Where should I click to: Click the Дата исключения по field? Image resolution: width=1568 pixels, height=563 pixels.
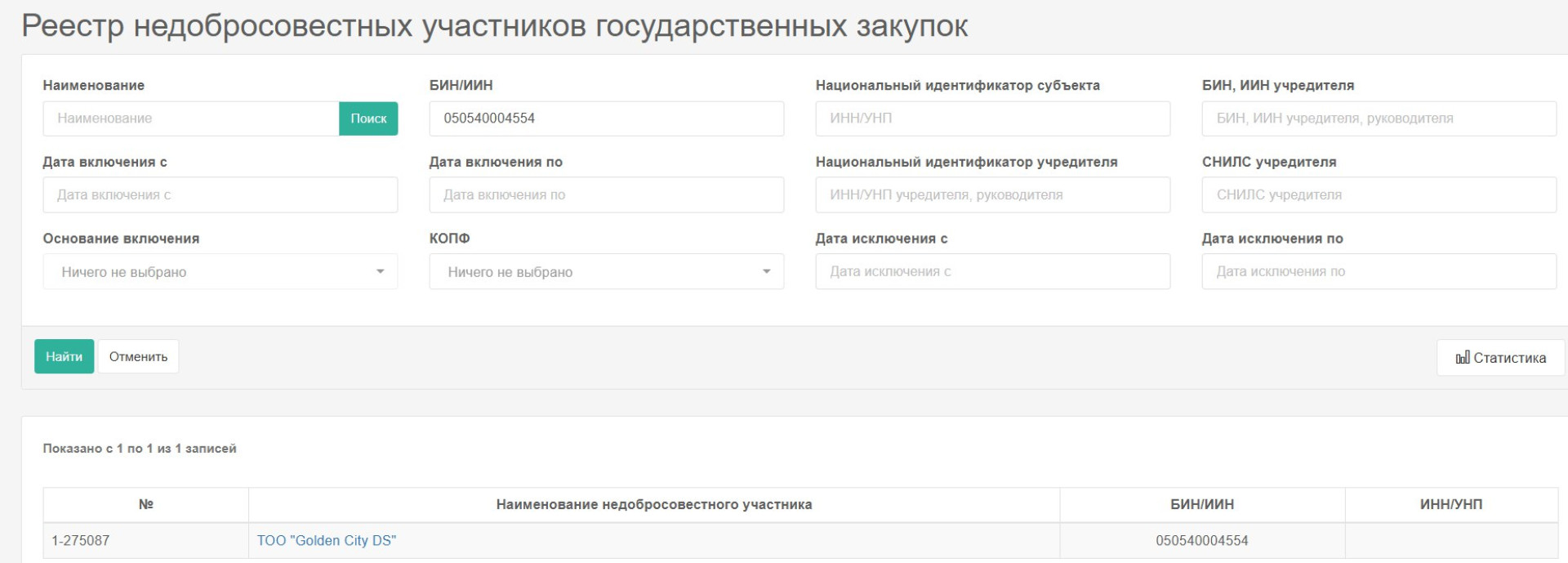[x=1379, y=272]
